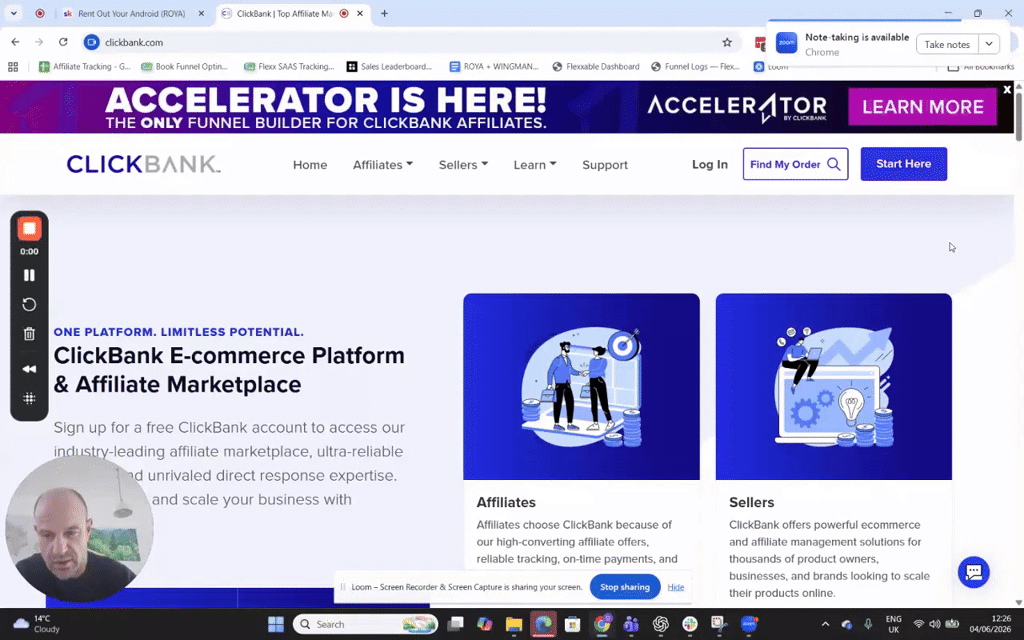Close the Accelerator banner with the X
1024x640 pixels.
[1006, 89]
